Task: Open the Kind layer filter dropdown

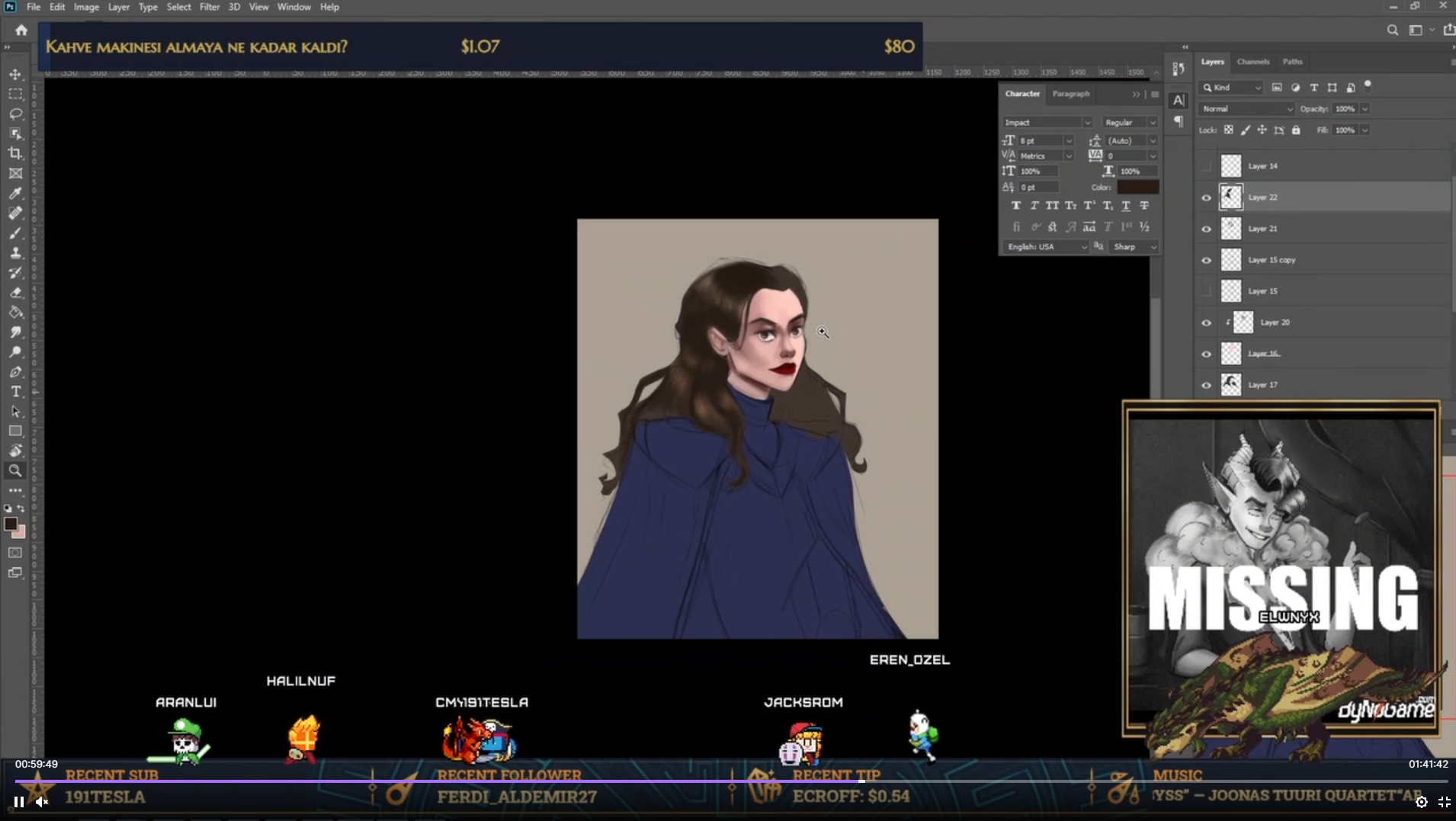Action: (1230, 88)
